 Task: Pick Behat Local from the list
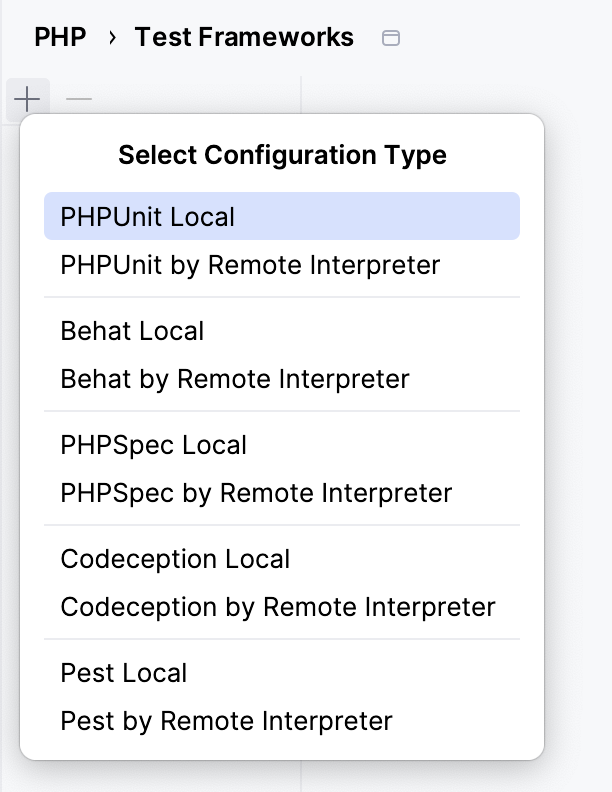(x=132, y=331)
